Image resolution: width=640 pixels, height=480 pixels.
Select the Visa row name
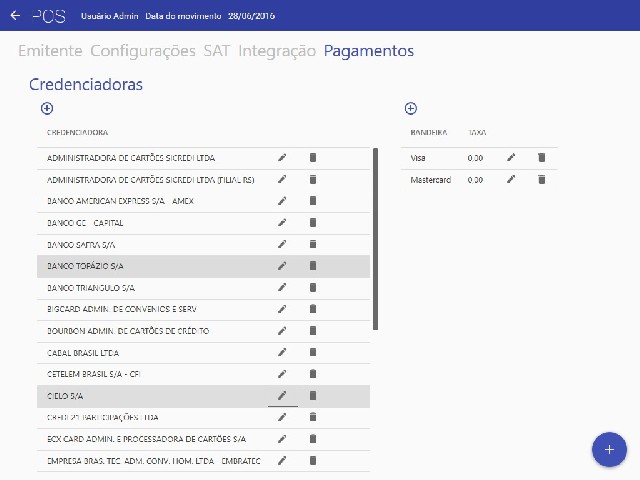click(x=418, y=158)
